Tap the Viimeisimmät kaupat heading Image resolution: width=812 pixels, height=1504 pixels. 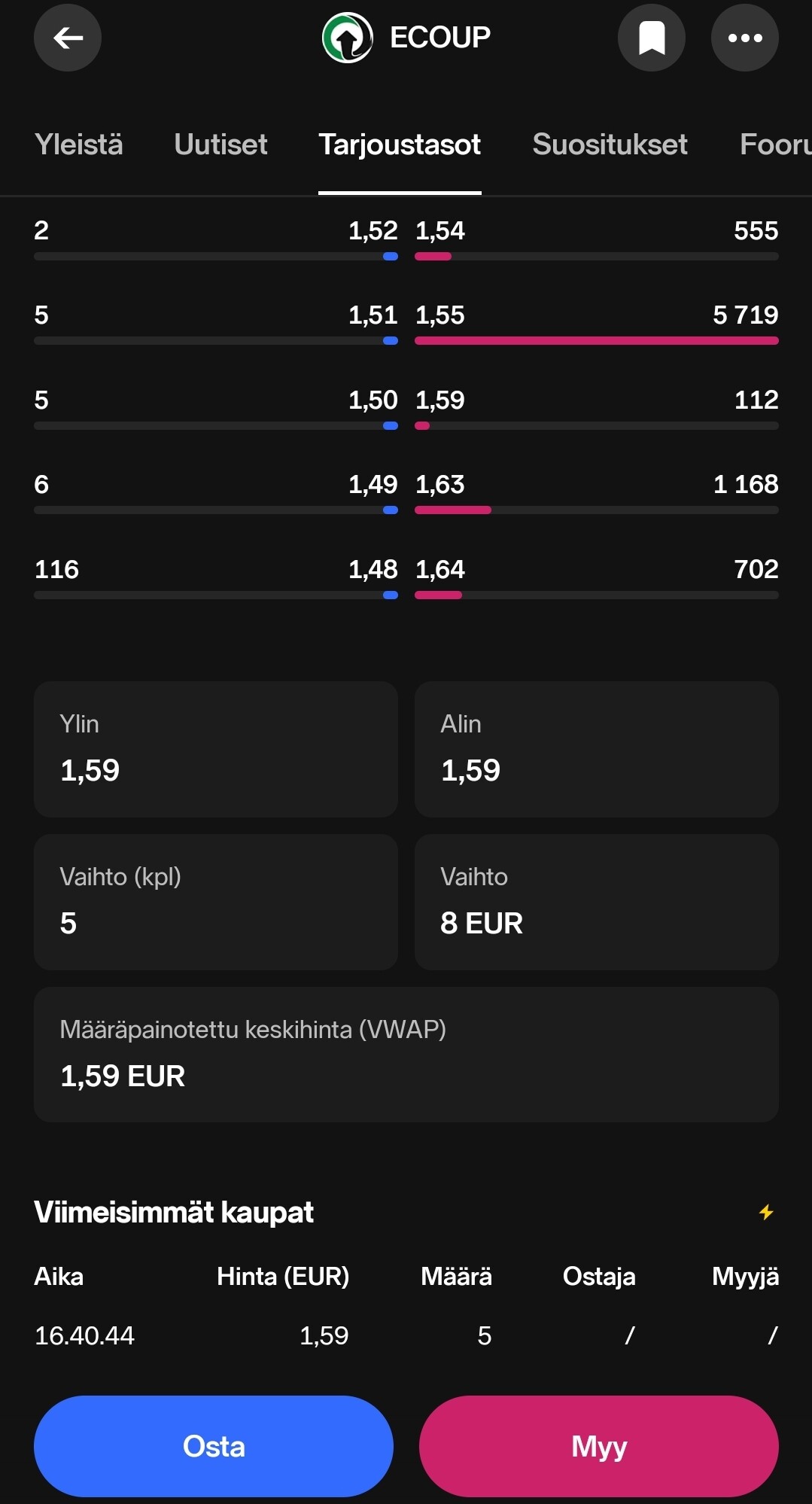(174, 1212)
